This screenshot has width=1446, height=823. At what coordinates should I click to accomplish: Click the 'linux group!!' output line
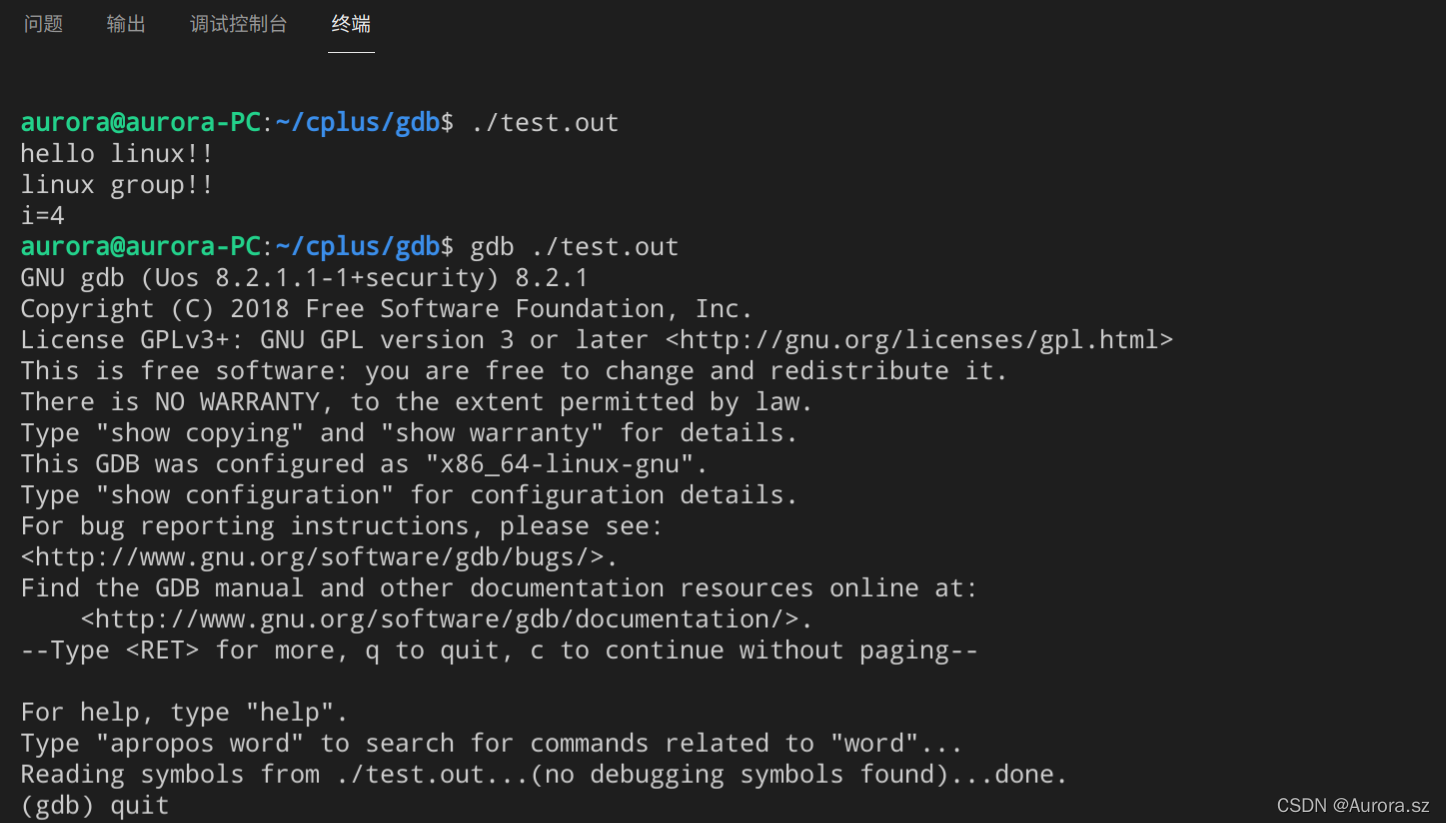[x=117, y=185]
